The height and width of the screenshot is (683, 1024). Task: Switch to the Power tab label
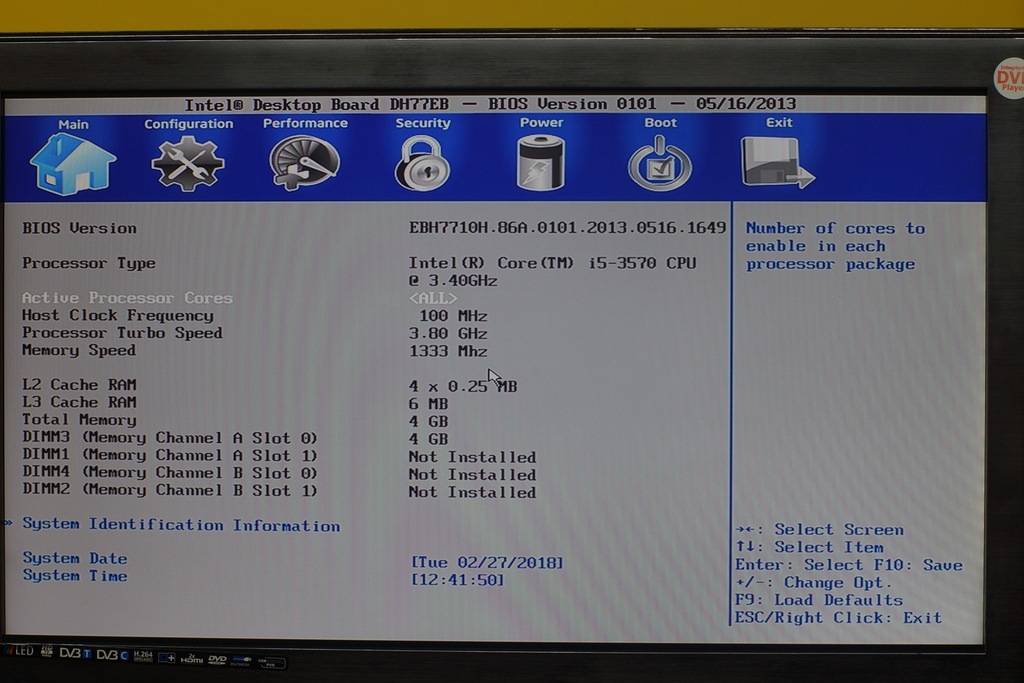541,123
